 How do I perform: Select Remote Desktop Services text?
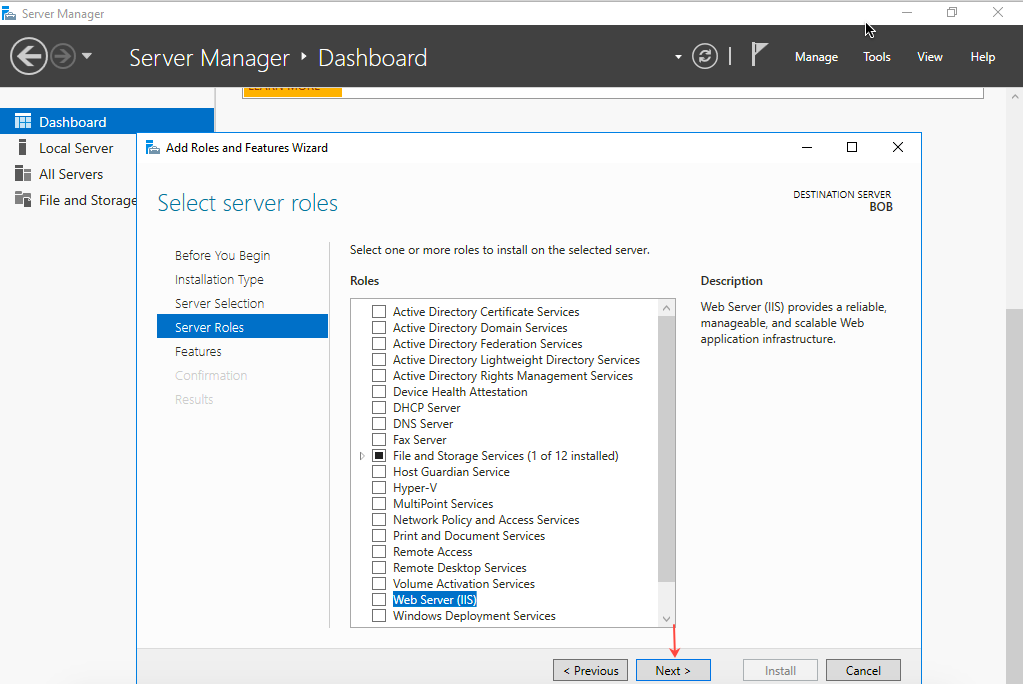tap(459, 567)
